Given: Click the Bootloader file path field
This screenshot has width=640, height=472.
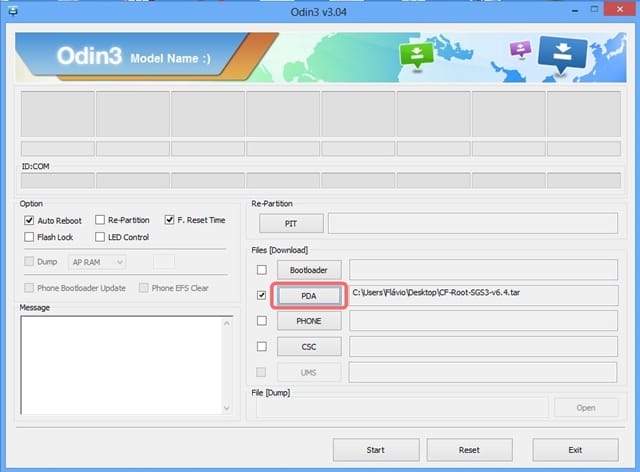Looking at the screenshot, I should point(483,270).
